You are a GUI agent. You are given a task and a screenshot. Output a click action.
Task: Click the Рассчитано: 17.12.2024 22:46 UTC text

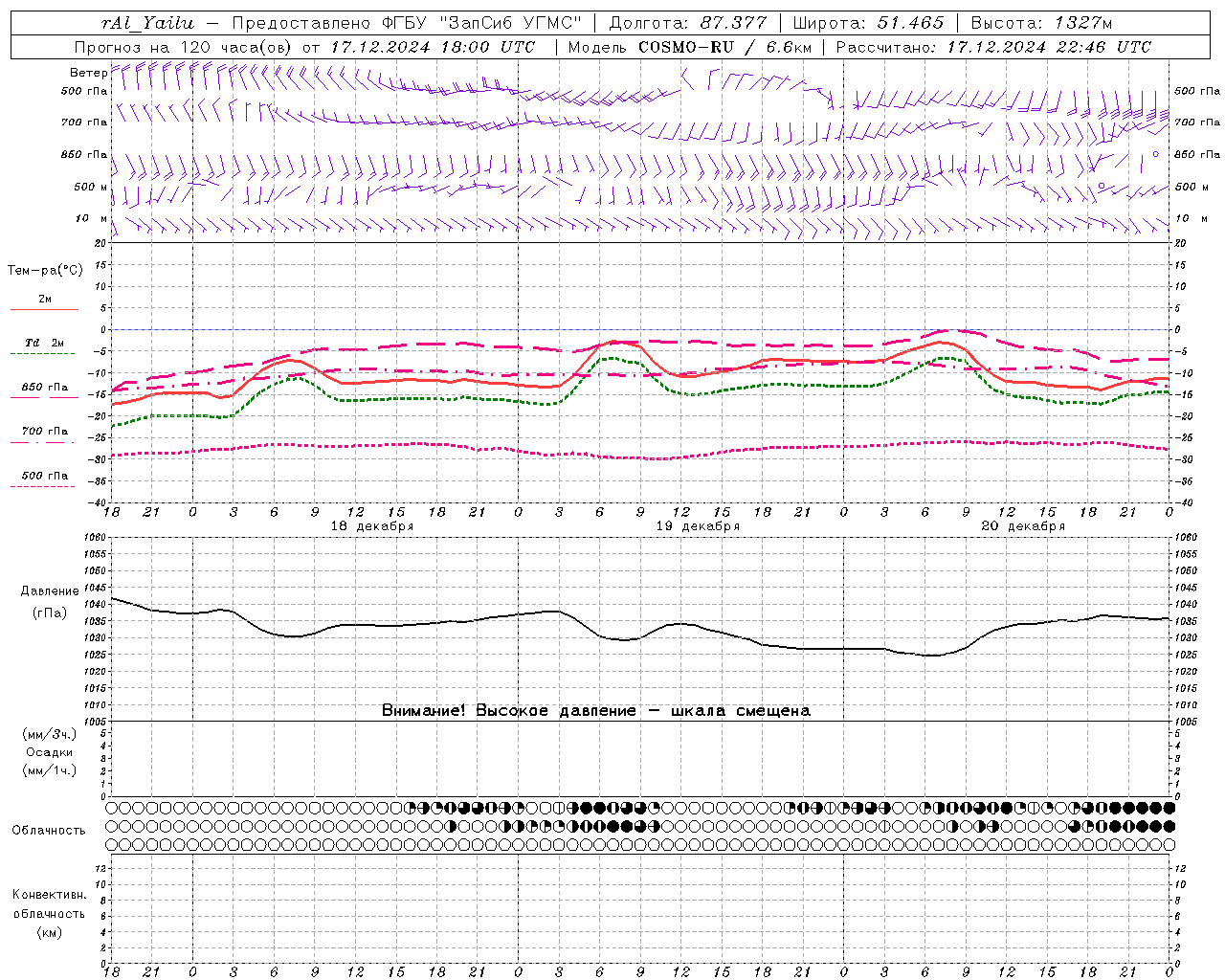993,47
